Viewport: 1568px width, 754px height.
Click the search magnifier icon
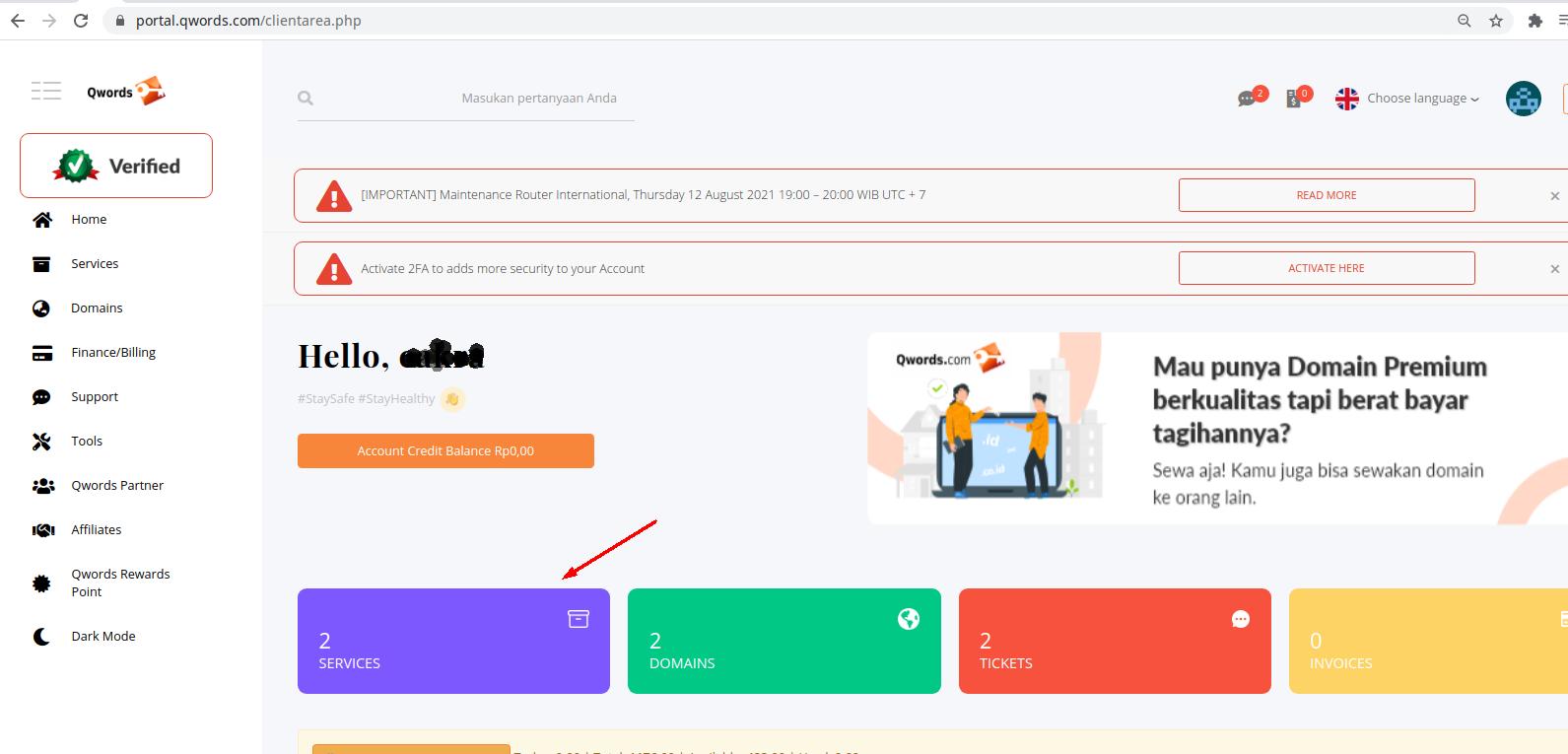tap(306, 99)
